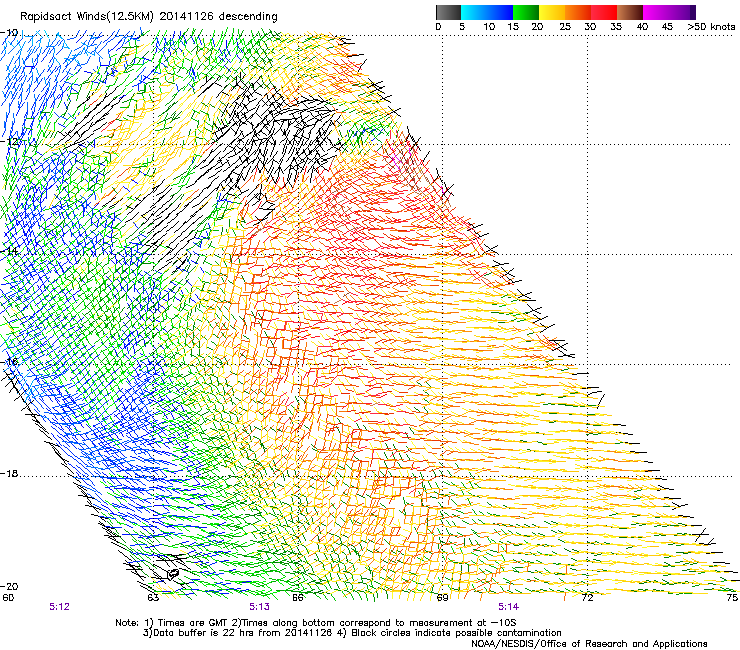740x650 pixels.
Task: Click the longitude label '60'
Action: click(x=8, y=598)
